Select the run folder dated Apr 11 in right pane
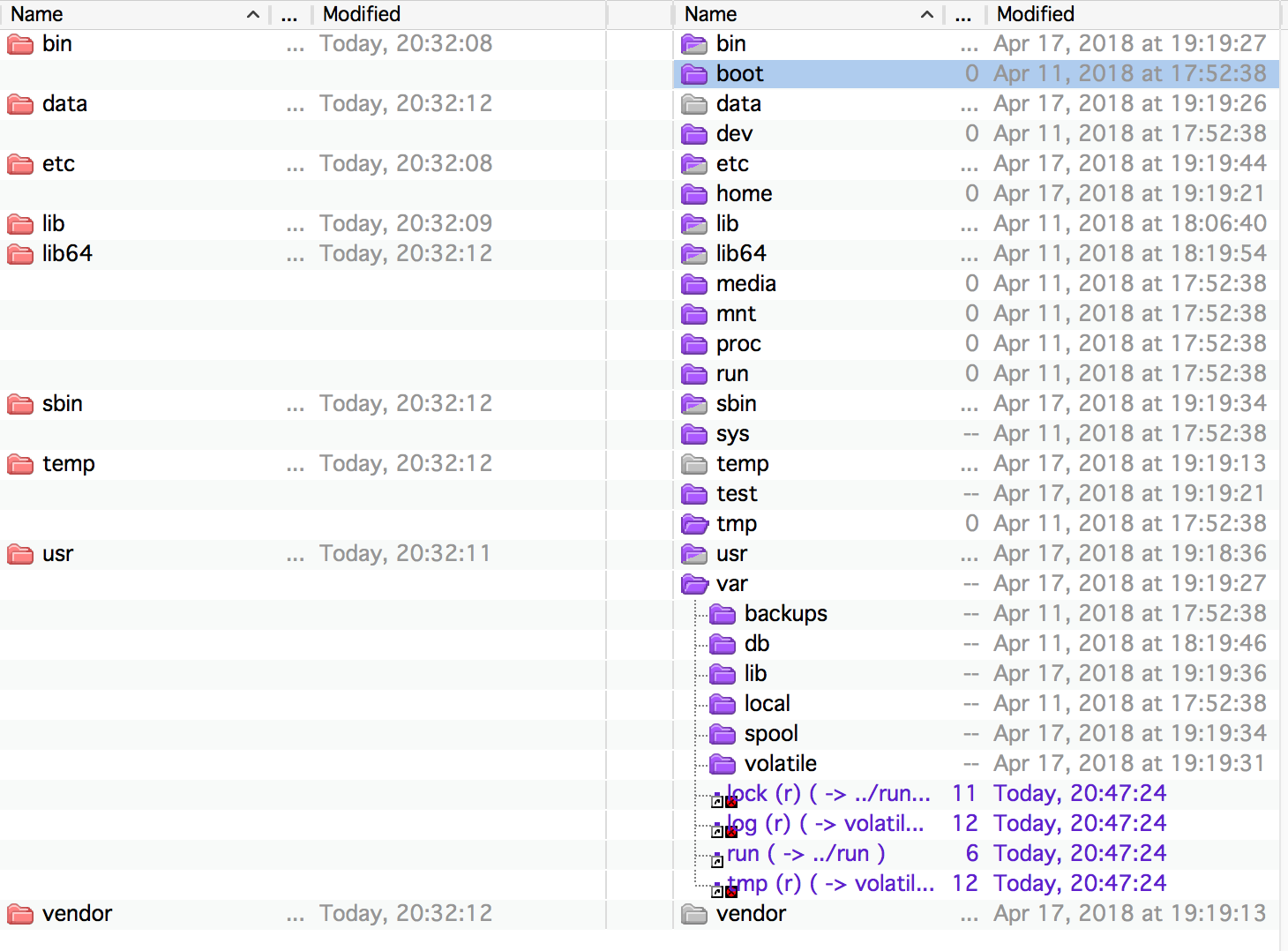1288x951 pixels. pos(732,374)
